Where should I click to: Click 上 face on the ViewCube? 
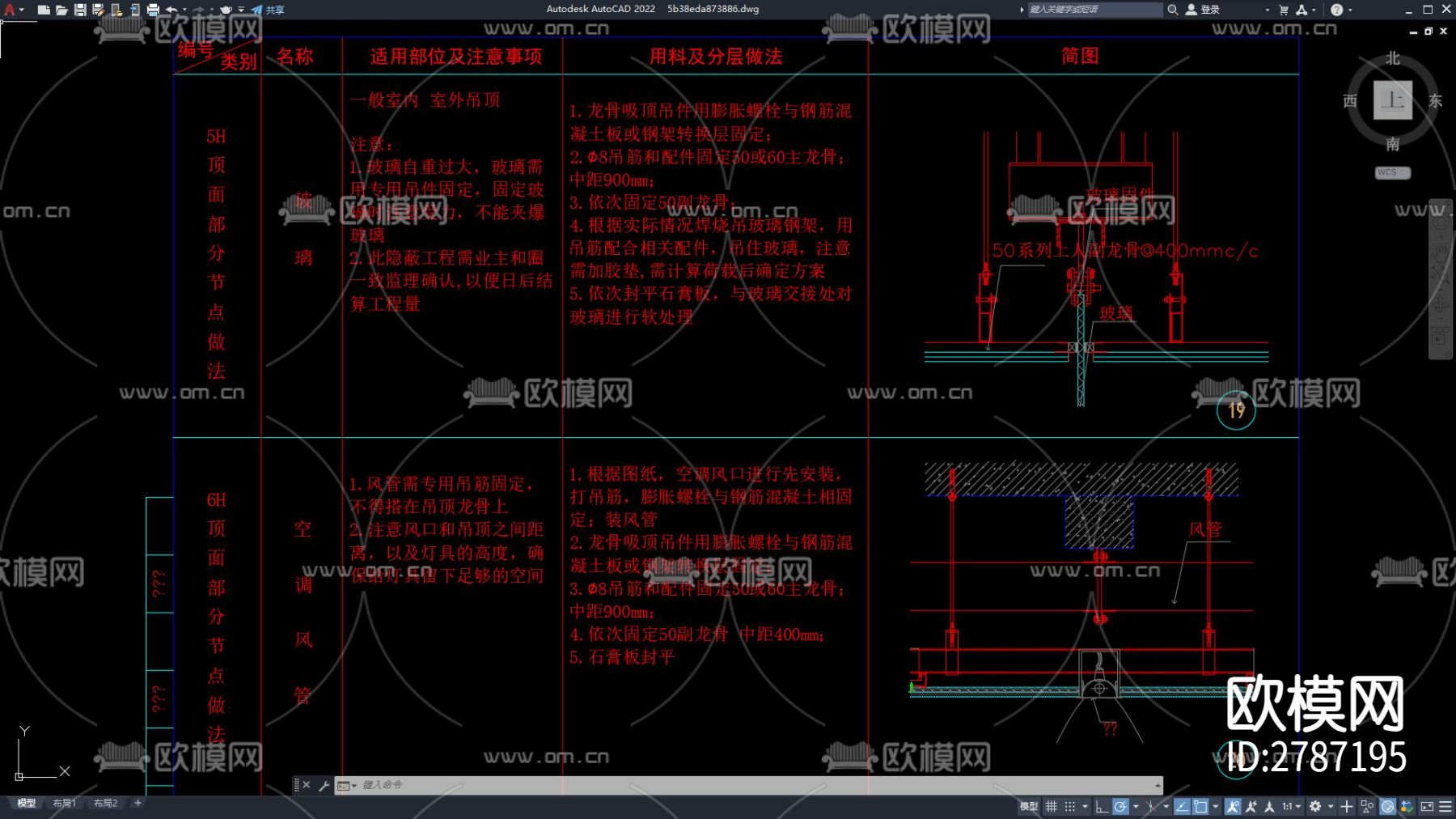click(x=1393, y=99)
